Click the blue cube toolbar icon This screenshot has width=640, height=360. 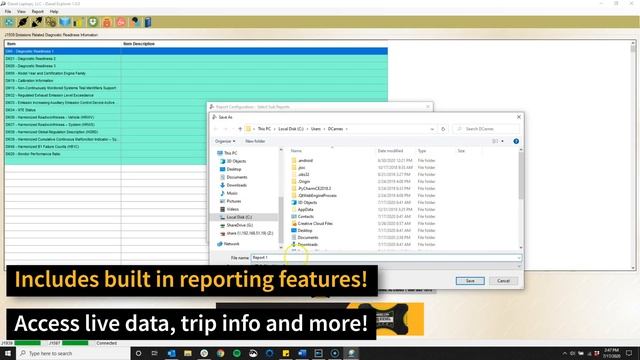(64, 22)
